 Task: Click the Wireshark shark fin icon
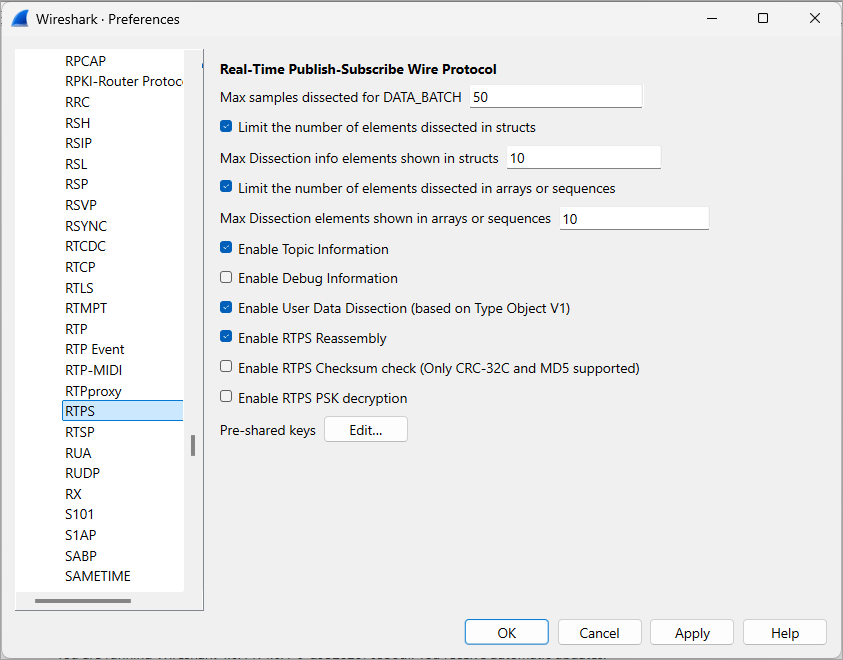[19, 19]
